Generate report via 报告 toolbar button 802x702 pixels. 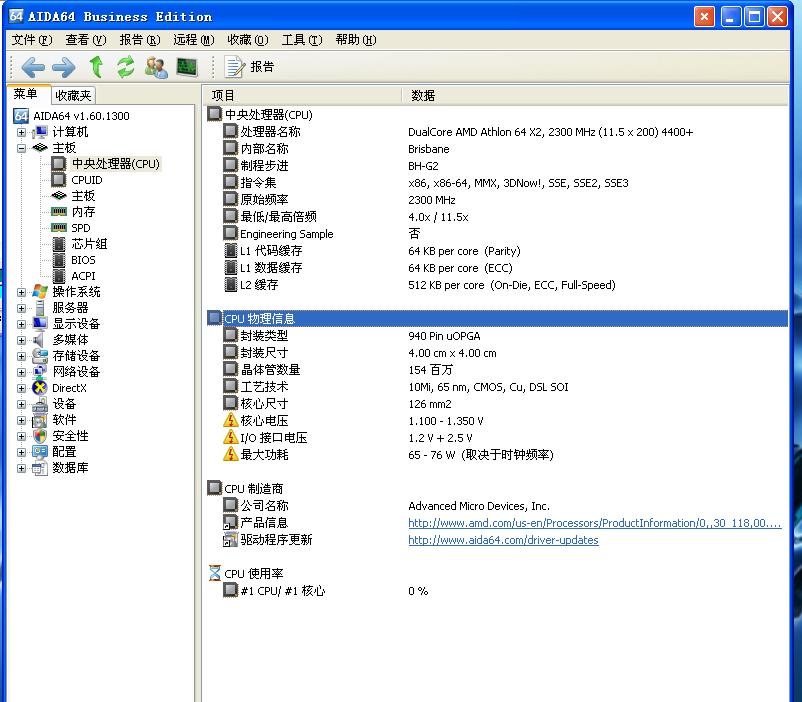click(250, 67)
